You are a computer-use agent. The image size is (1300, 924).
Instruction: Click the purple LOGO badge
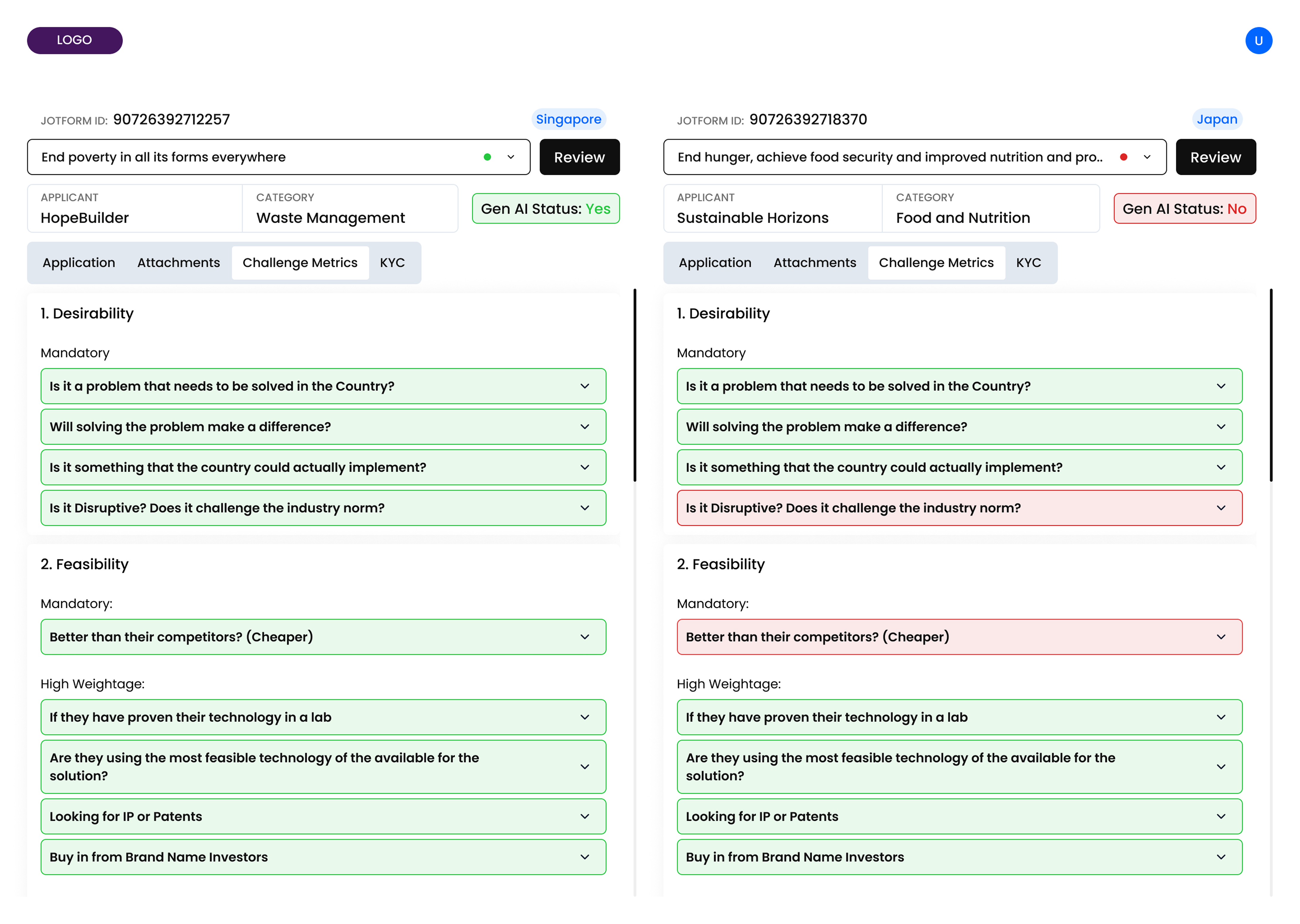point(75,40)
